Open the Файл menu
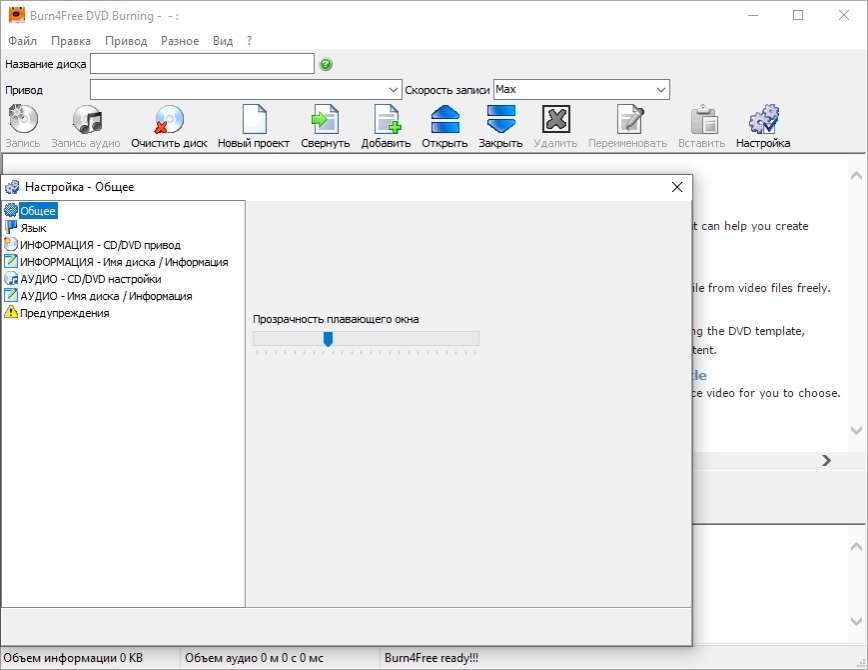The image size is (868, 670). coord(22,41)
